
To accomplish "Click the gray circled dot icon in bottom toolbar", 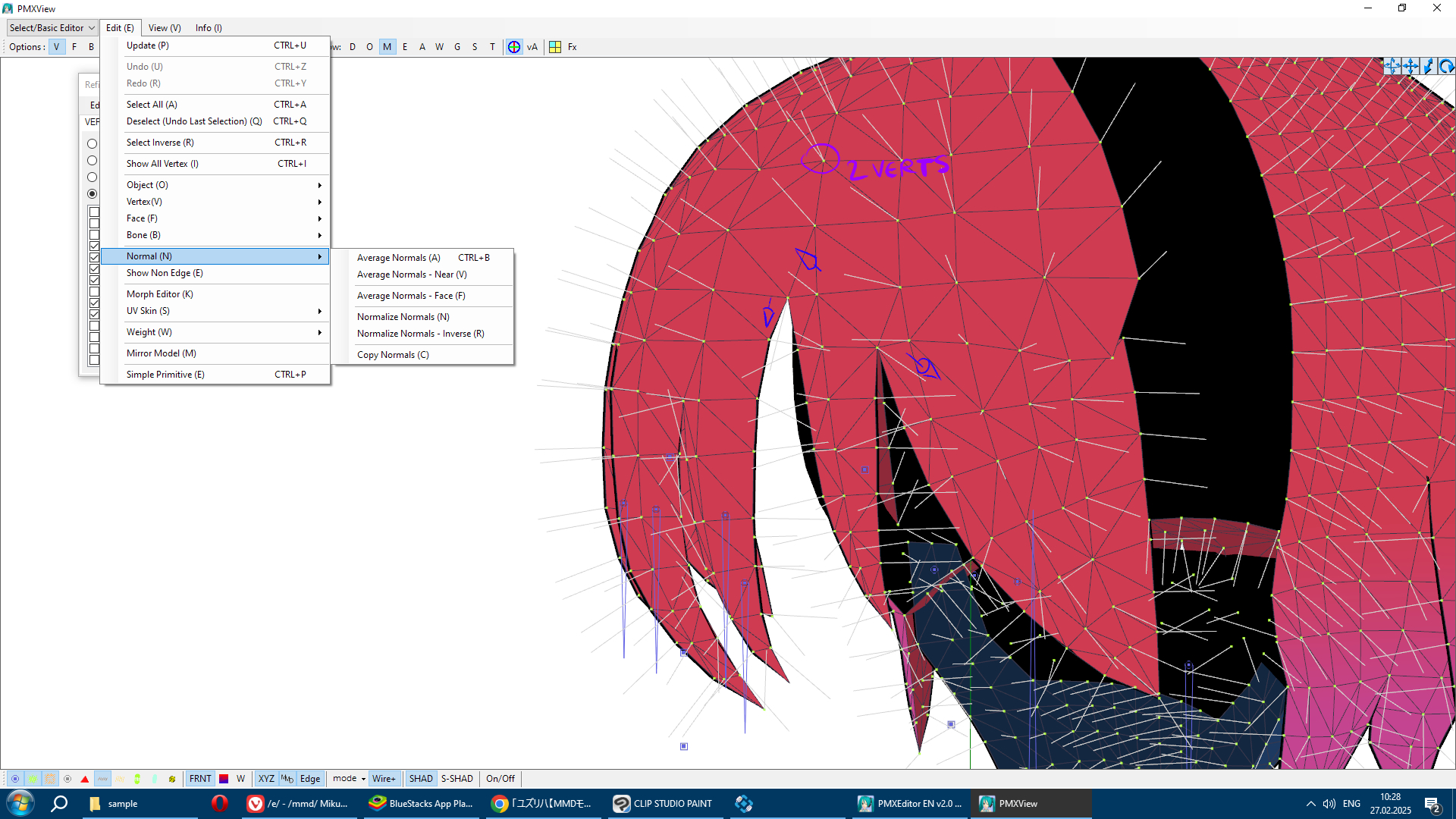I will [x=67, y=779].
